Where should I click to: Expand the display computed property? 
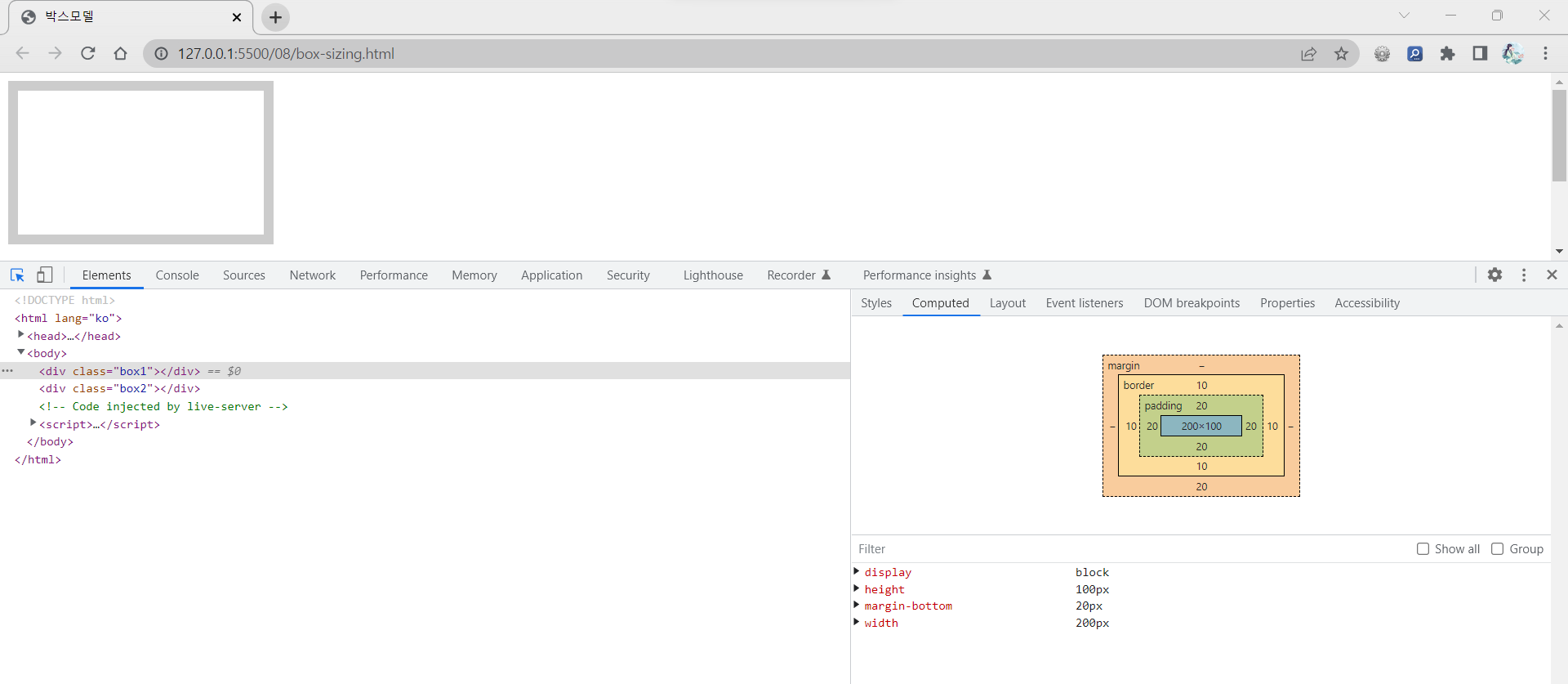[x=857, y=571]
